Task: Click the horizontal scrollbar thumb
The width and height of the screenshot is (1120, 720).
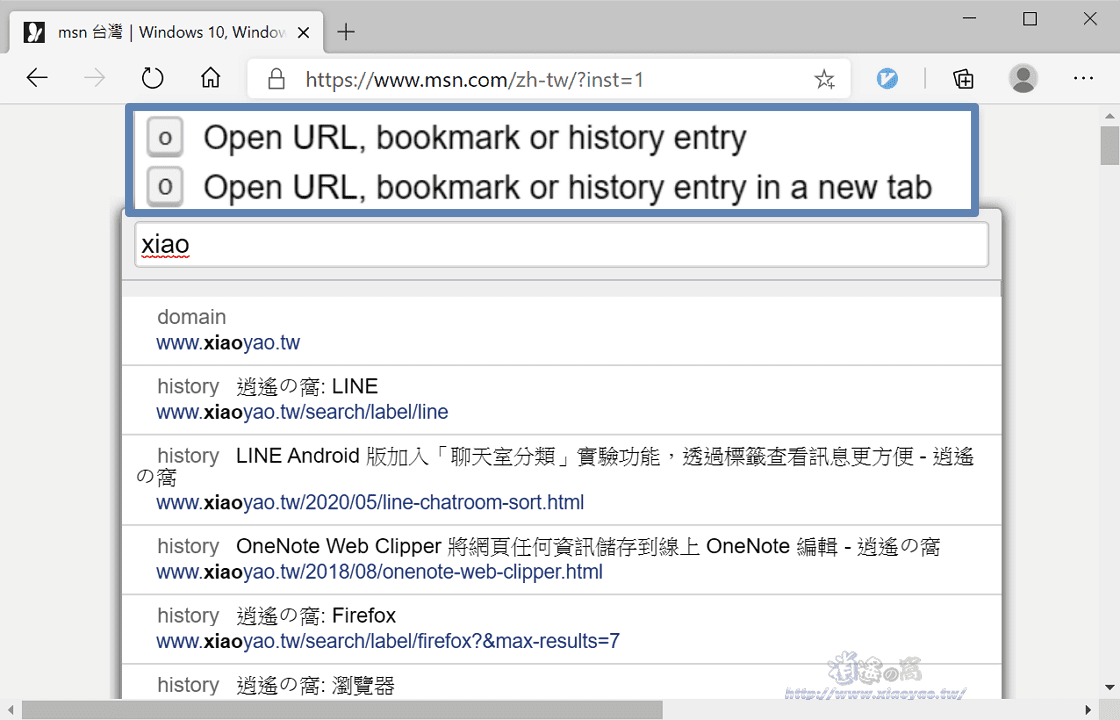Action: coord(342,710)
